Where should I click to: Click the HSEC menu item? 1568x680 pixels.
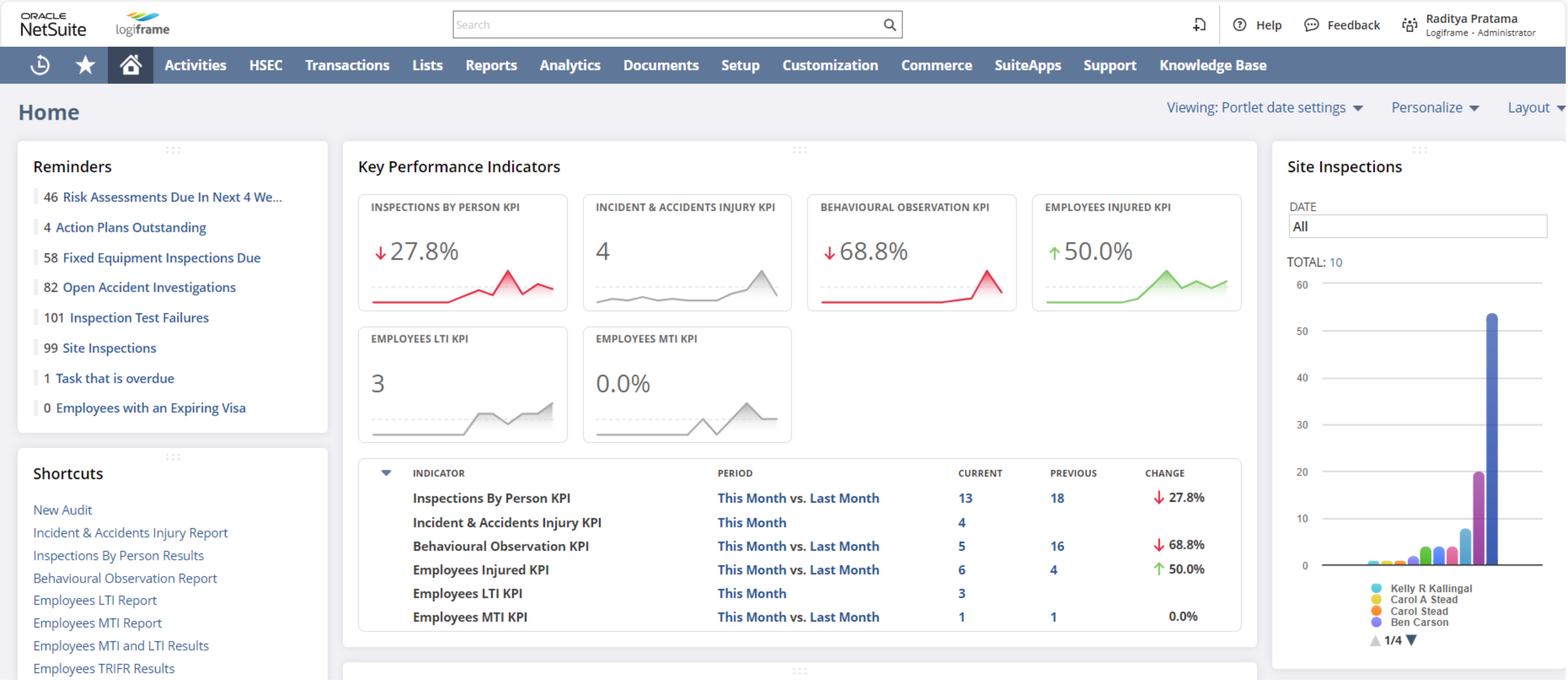(x=265, y=65)
